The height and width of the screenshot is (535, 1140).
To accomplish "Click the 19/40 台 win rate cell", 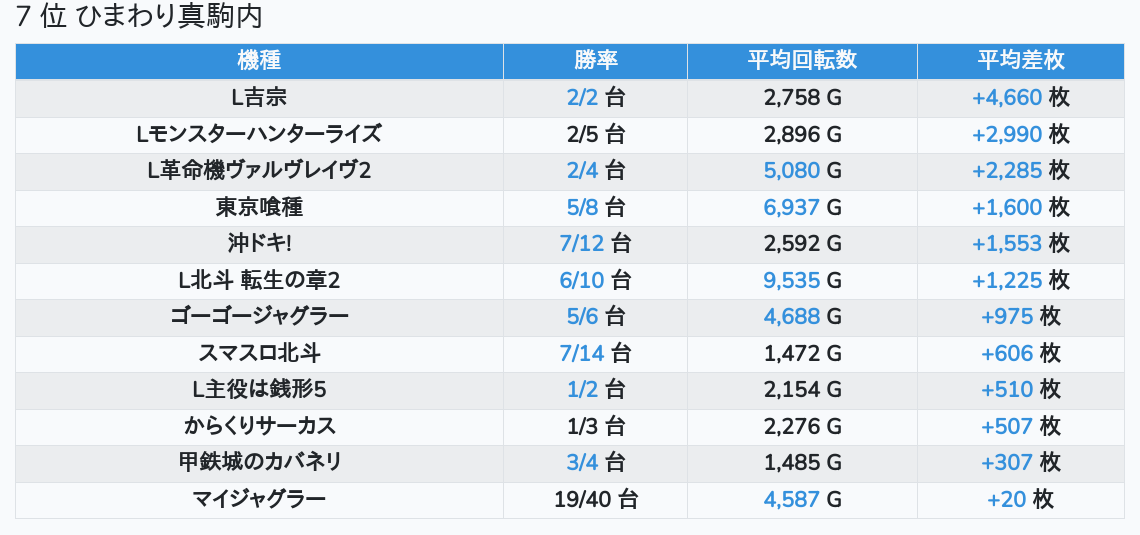I will click(595, 499).
